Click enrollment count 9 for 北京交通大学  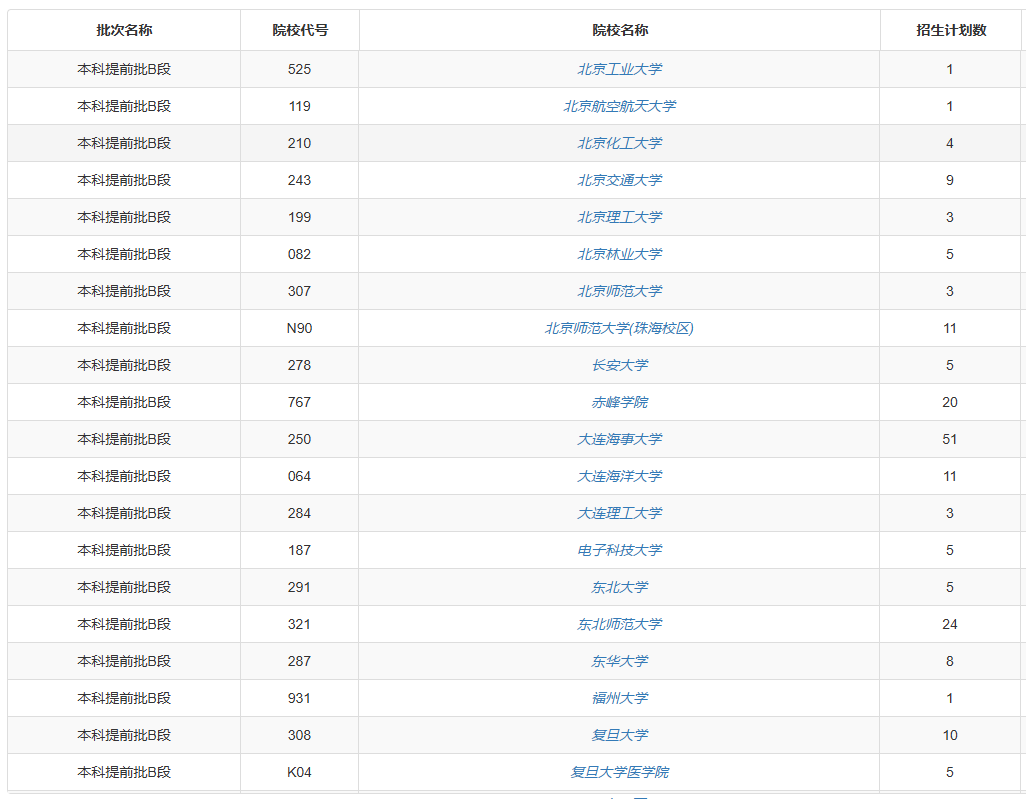coord(950,180)
